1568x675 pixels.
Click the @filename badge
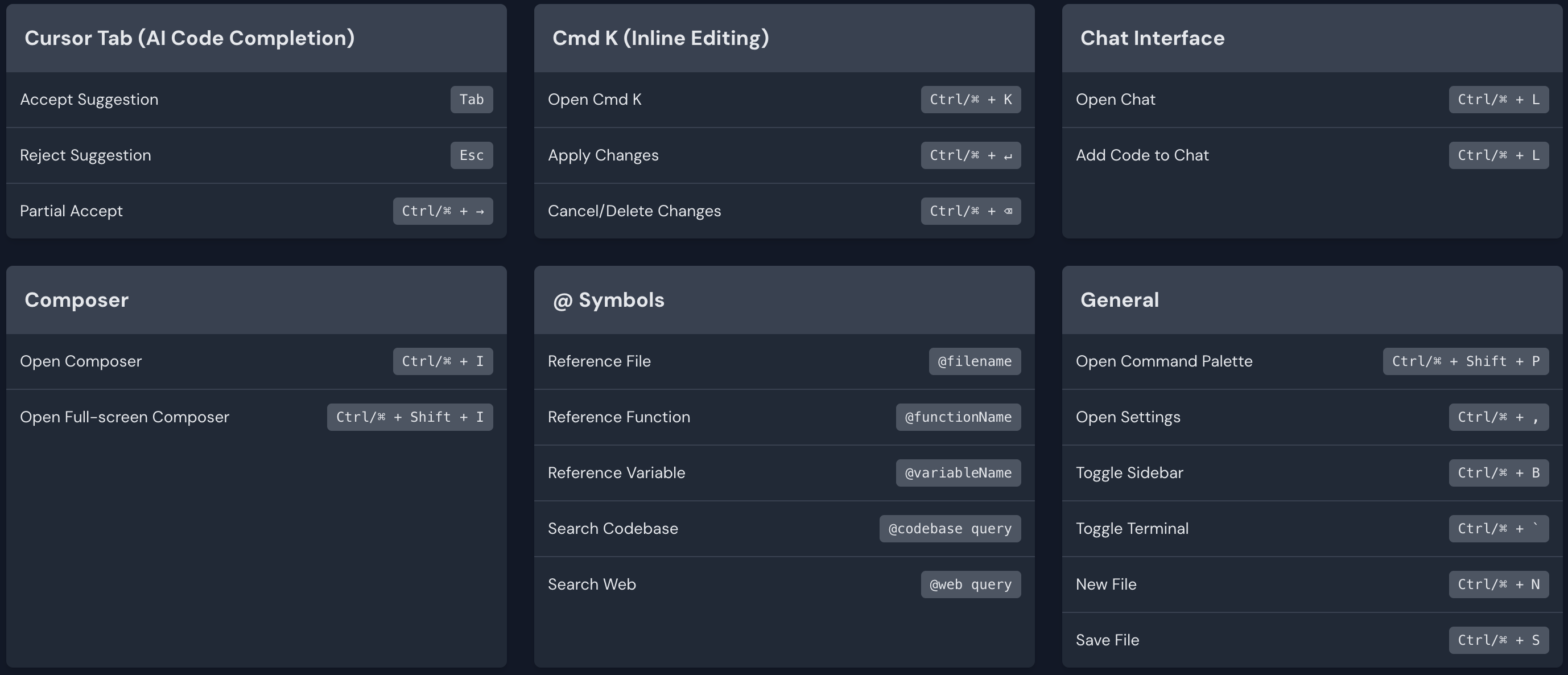(x=975, y=361)
